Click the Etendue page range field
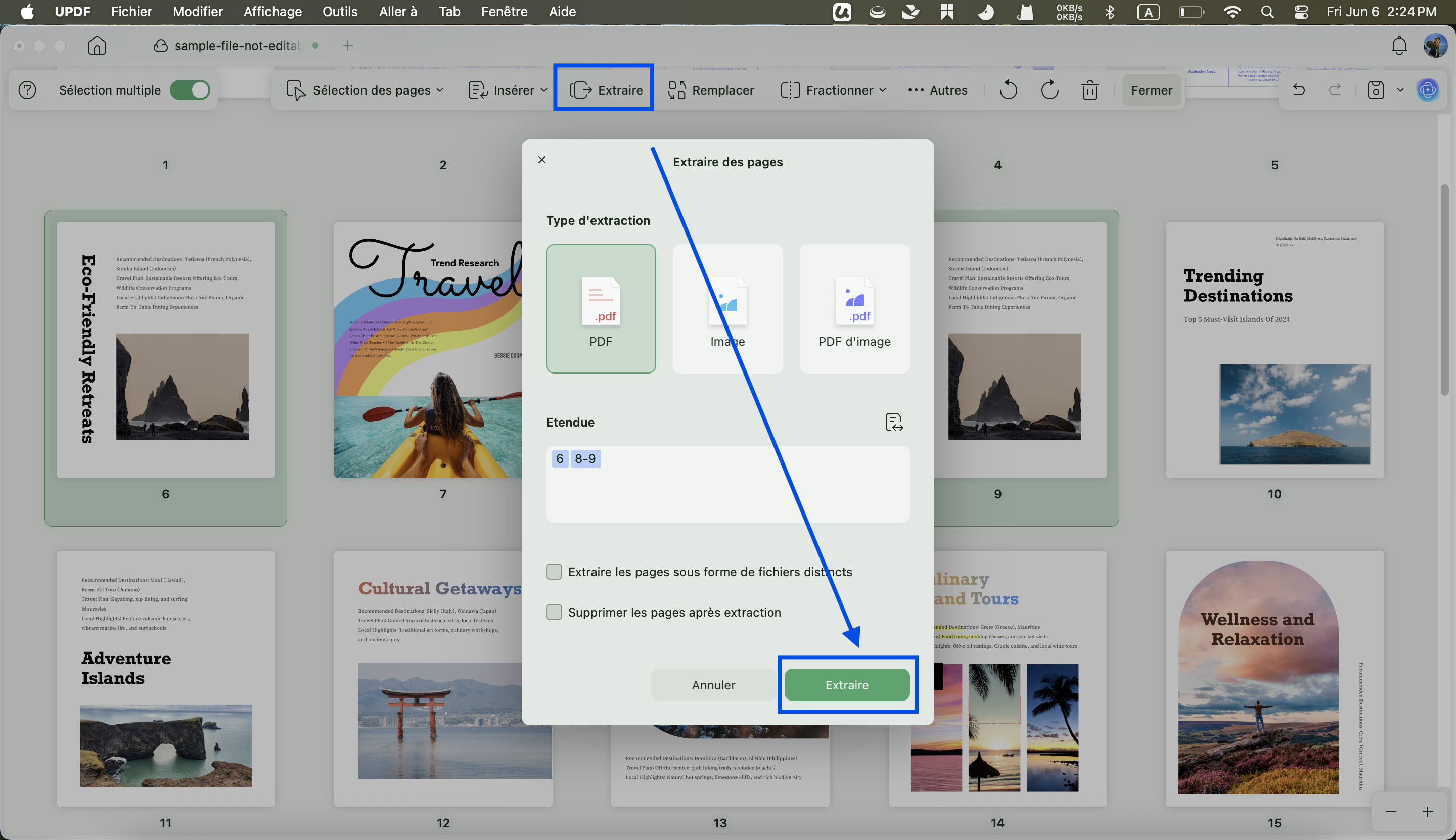1456x840 pixels. coord(727,484)
